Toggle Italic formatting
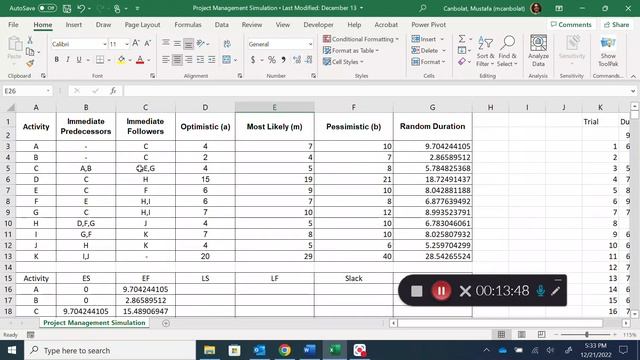Viewport: 640px width, 360px height. (68, 60)
